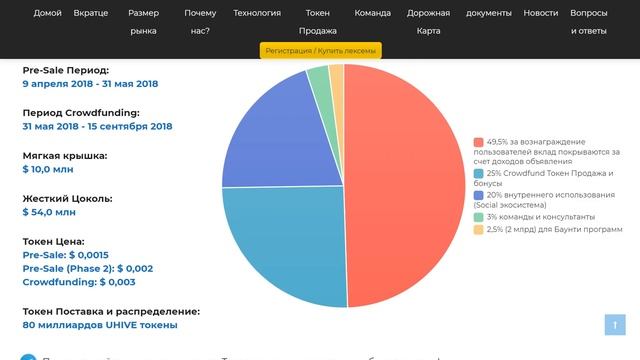Open the Команда page link

point(372,13)
